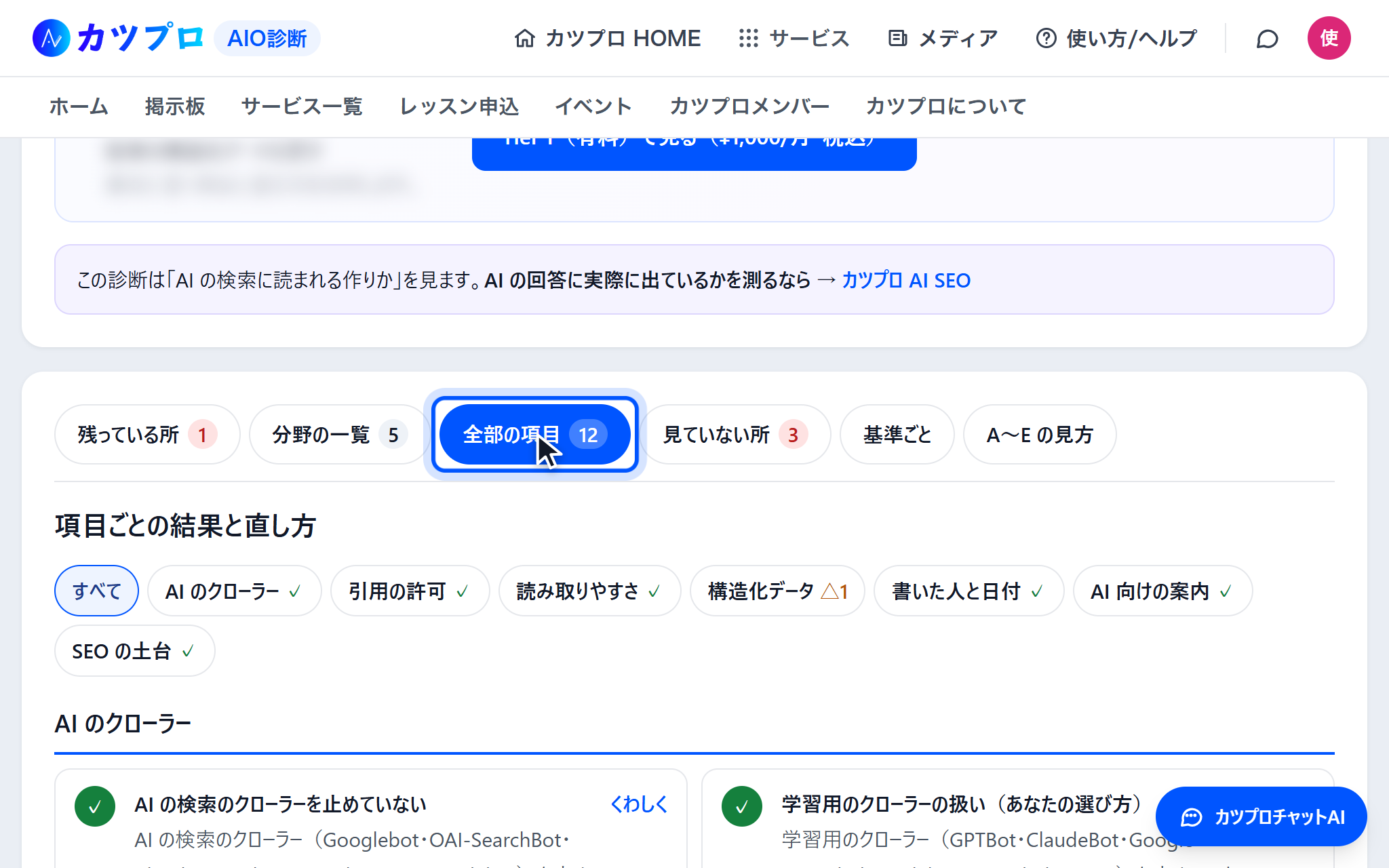1389x868 pixels.
Task: Select the すべて filter chip
Action: pyautogui.click(x=96, y=591)
